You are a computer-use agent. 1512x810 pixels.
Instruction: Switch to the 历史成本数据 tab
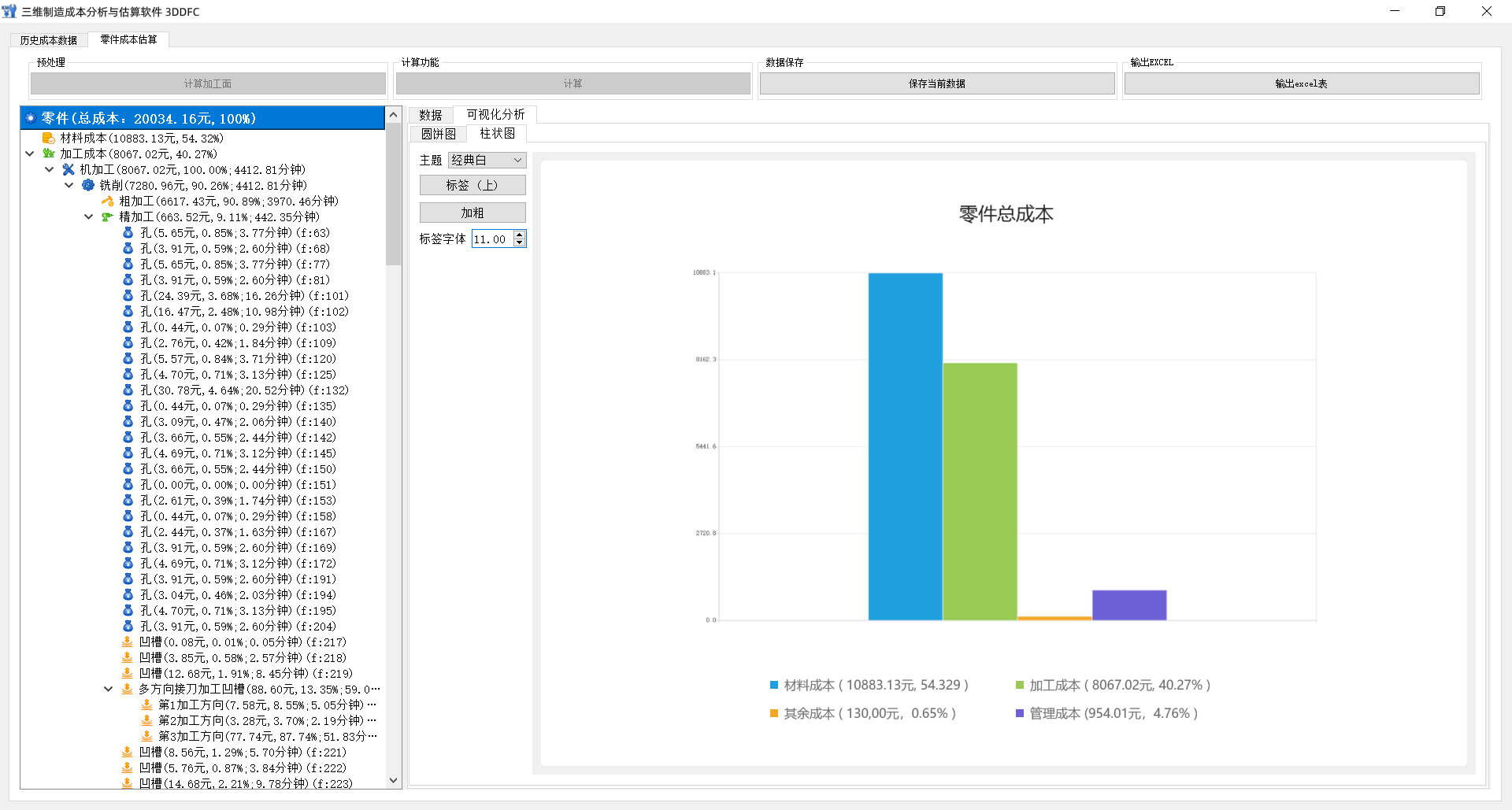49,40
